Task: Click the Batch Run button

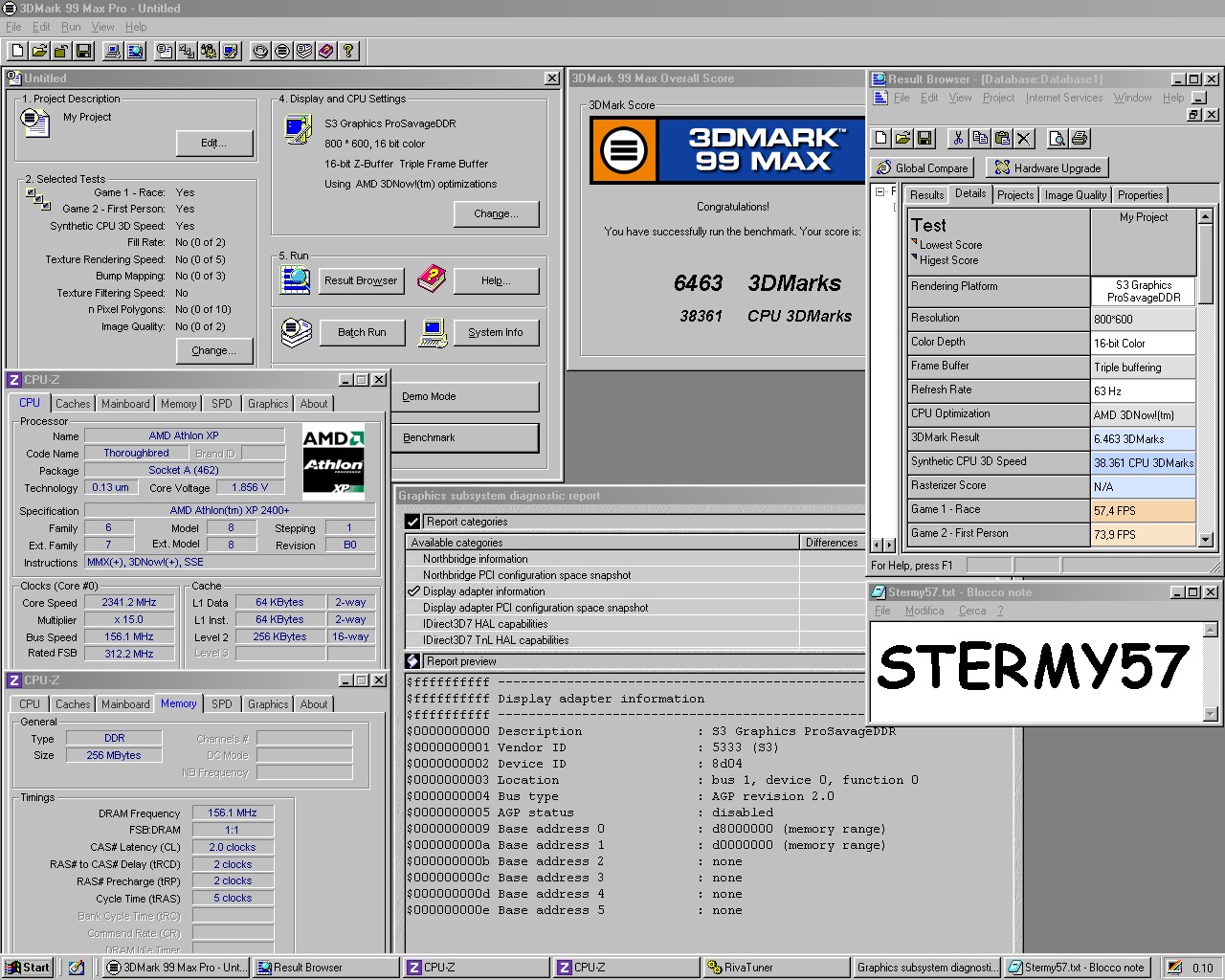Action: (362, 332)
